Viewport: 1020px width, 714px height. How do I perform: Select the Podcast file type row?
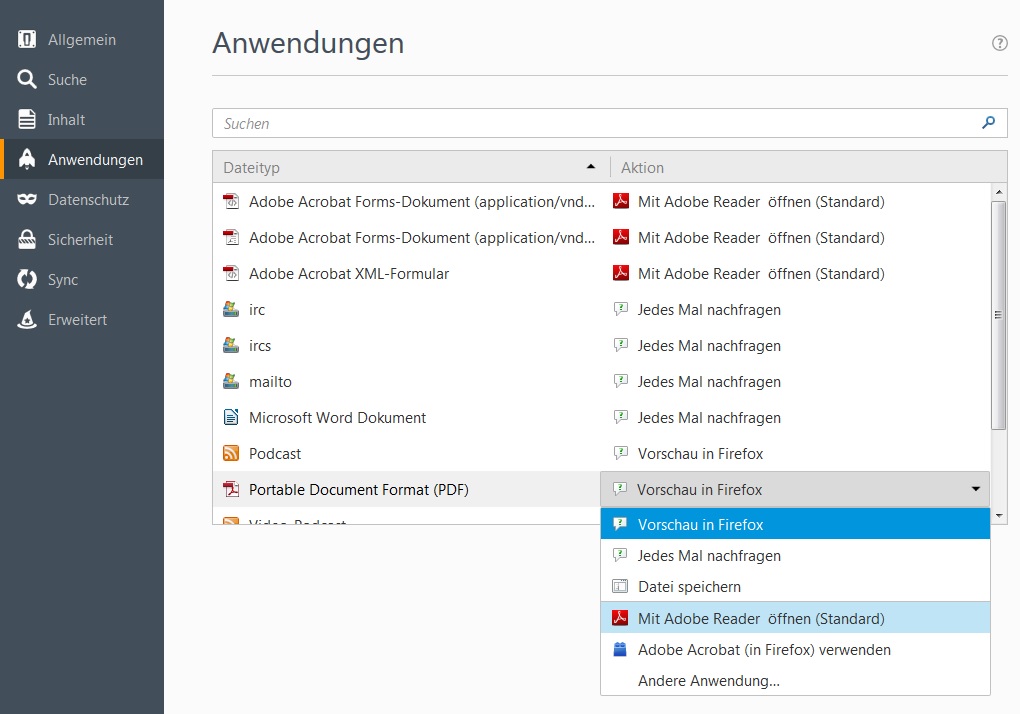[x=601, y=453]
